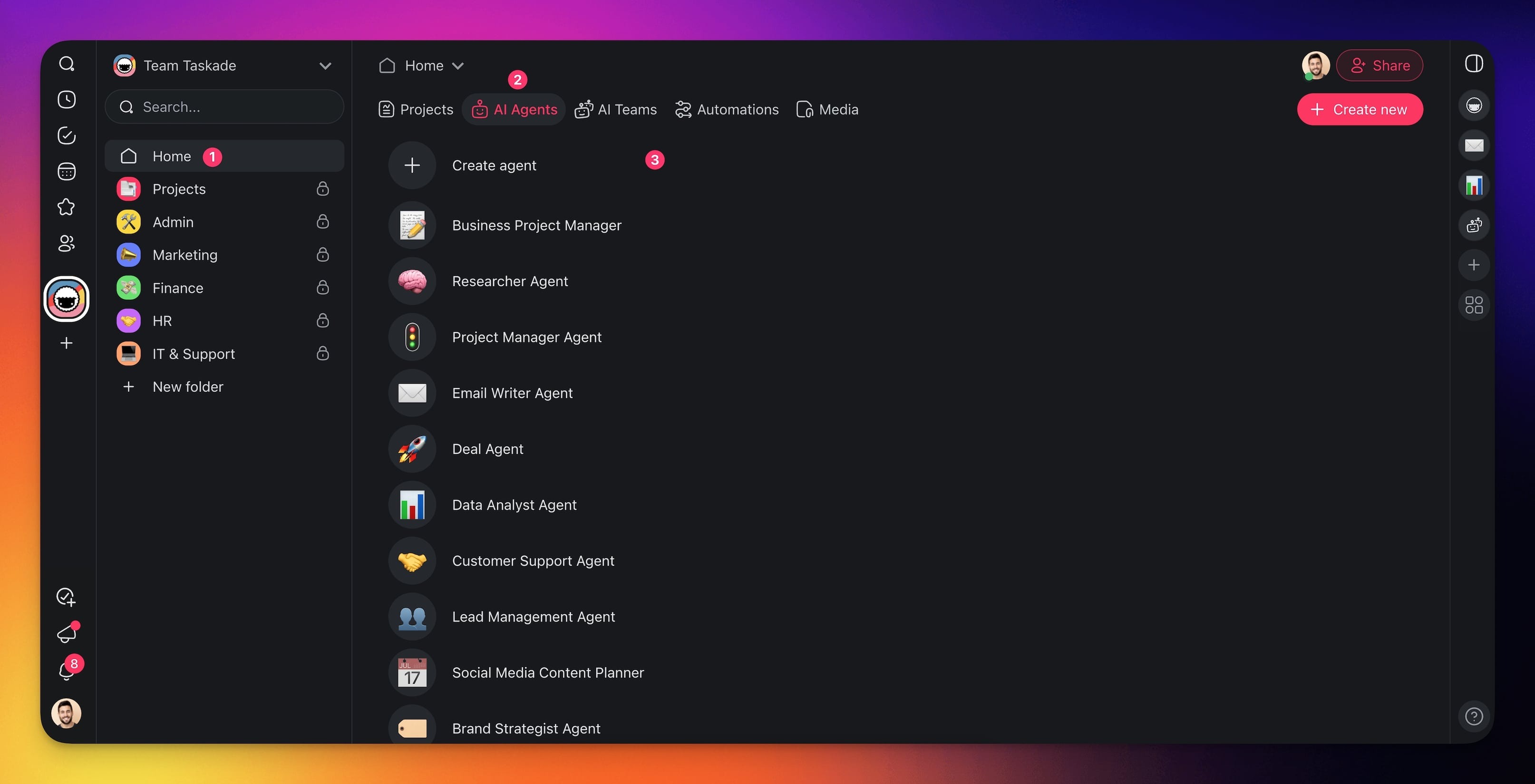Open the recent activity clock icon
Image resolution: width=1535 pixels, height=784 pixels.
pyautogui.click(x=67, y=99)
